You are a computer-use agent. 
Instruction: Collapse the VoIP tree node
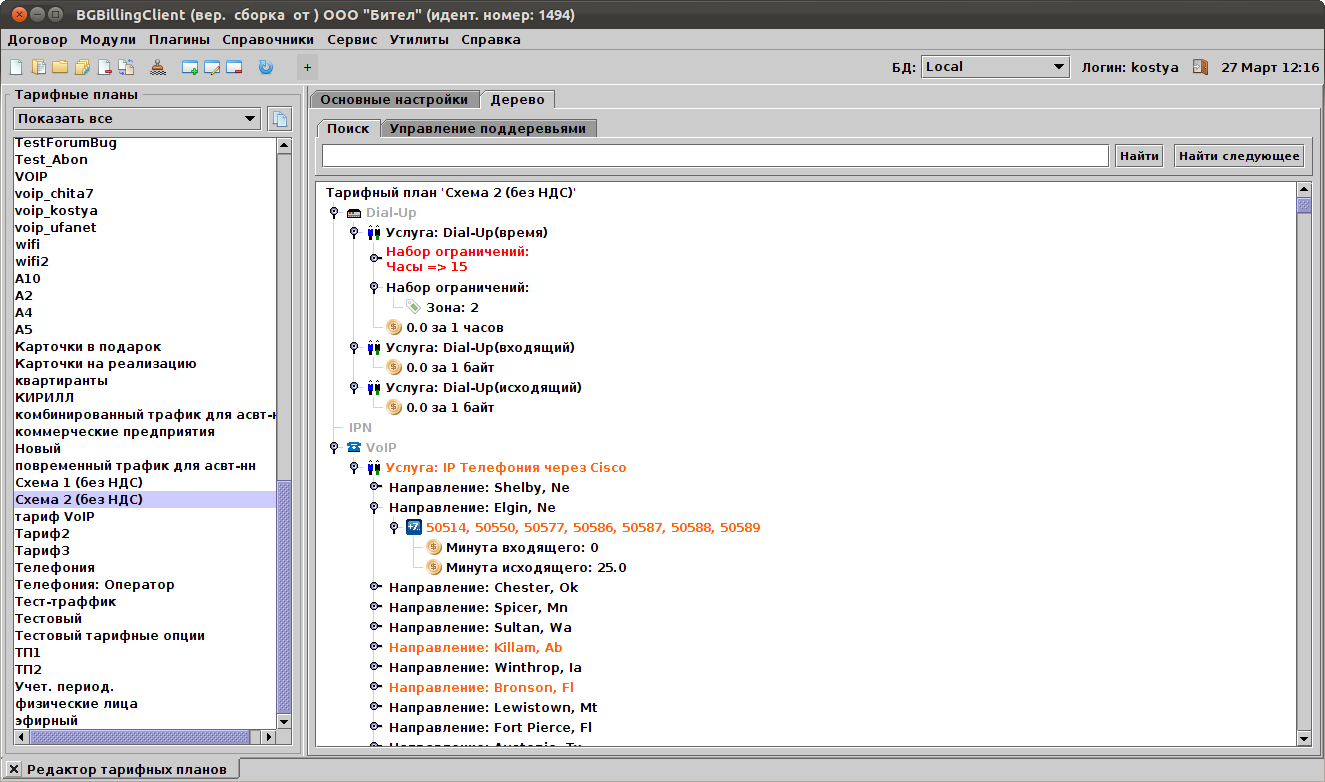[x=334, y=447]
